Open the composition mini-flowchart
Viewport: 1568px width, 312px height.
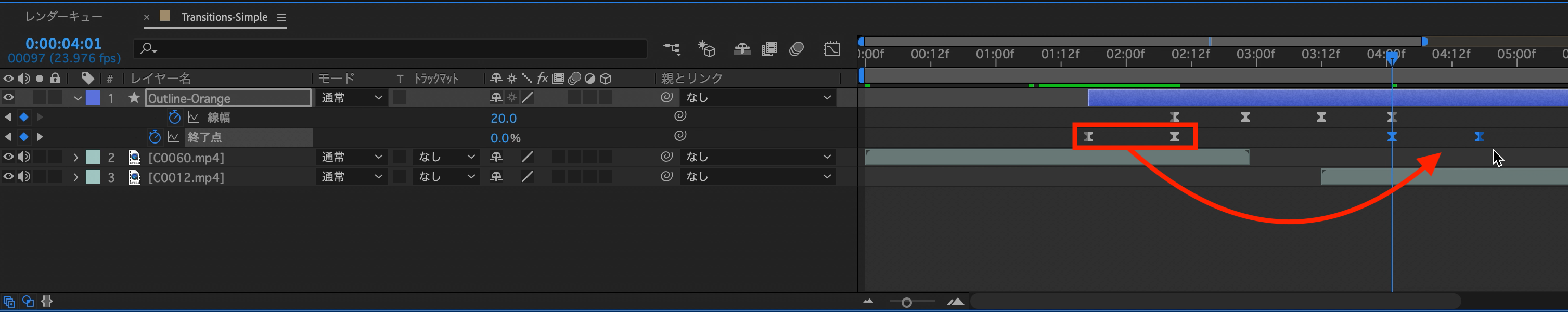(672, 49)
